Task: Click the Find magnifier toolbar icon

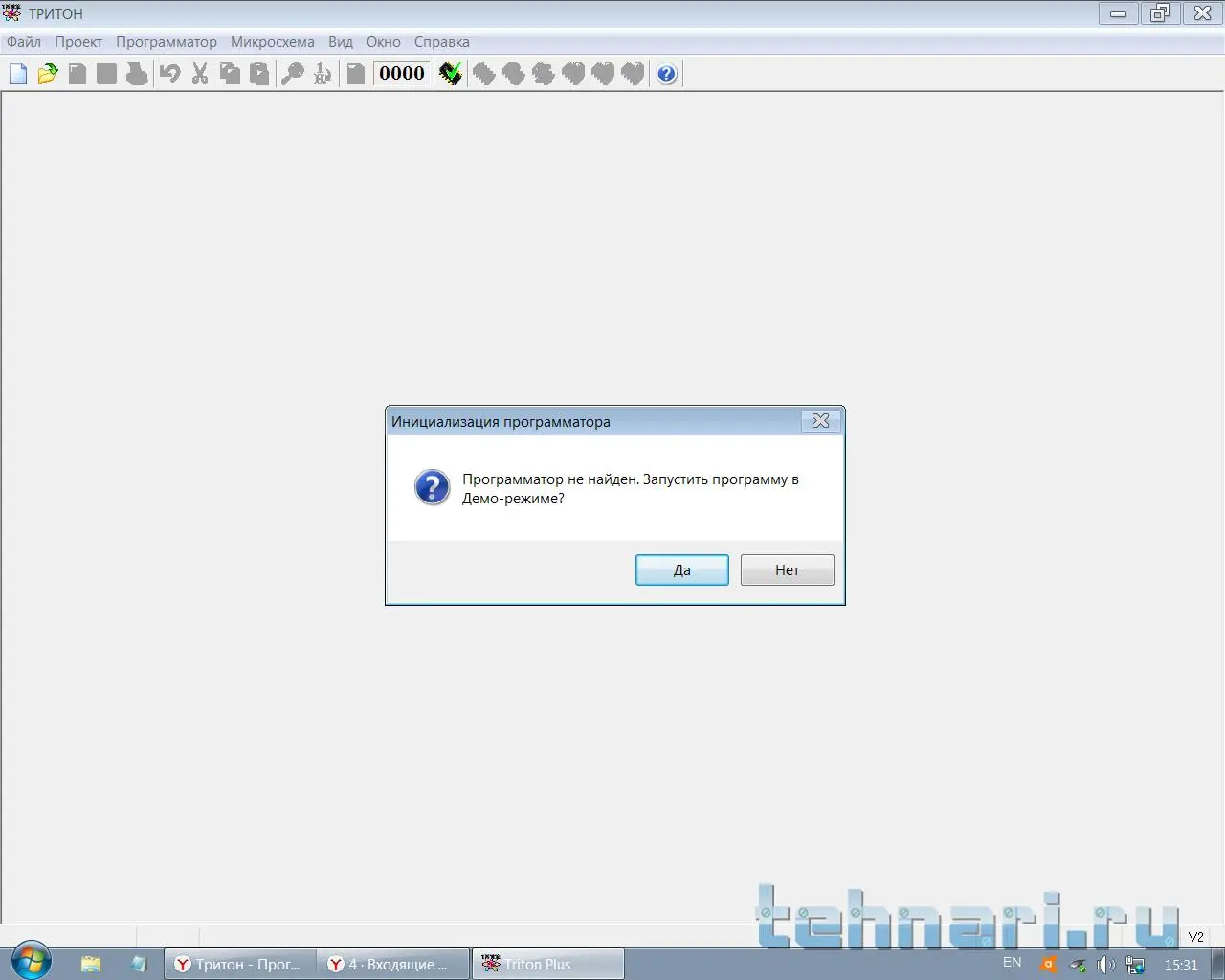Action: point(293,74)
